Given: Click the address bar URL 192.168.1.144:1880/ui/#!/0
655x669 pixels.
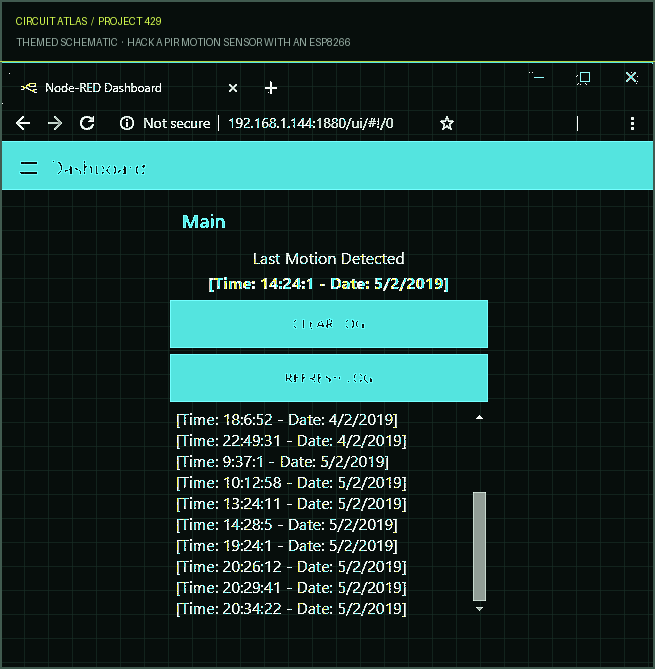Looking at the screenshot, I should (x=311, y=123).
